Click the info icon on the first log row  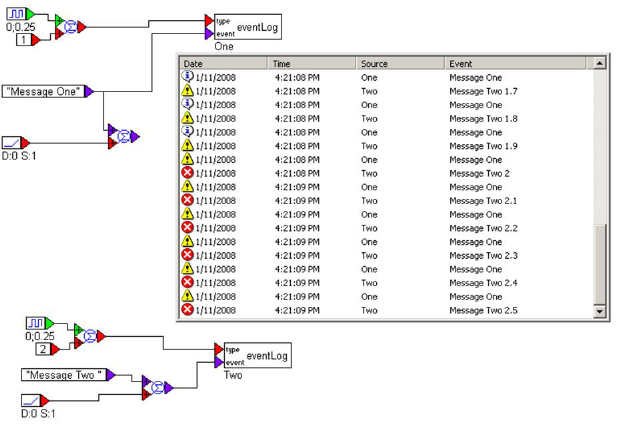187,77
